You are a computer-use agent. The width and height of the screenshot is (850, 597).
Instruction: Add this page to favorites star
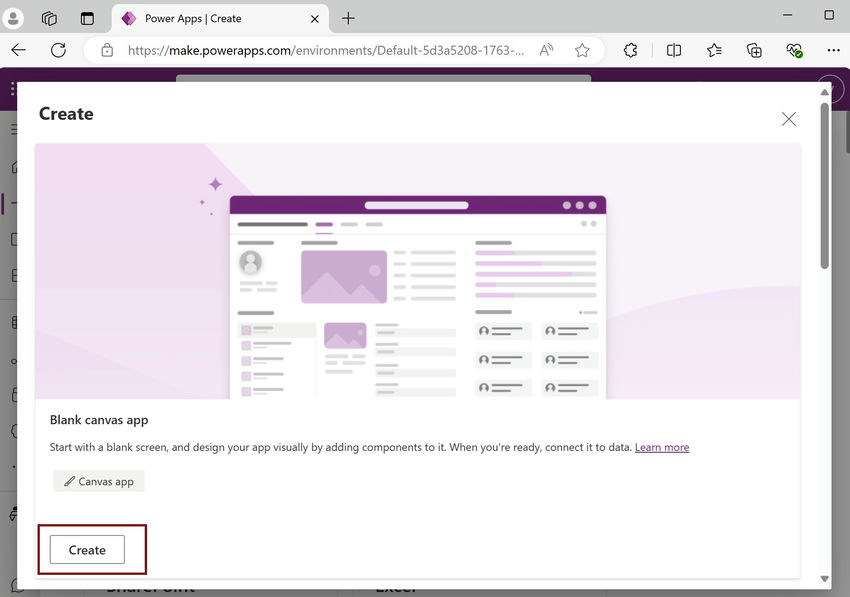point(582,50)
